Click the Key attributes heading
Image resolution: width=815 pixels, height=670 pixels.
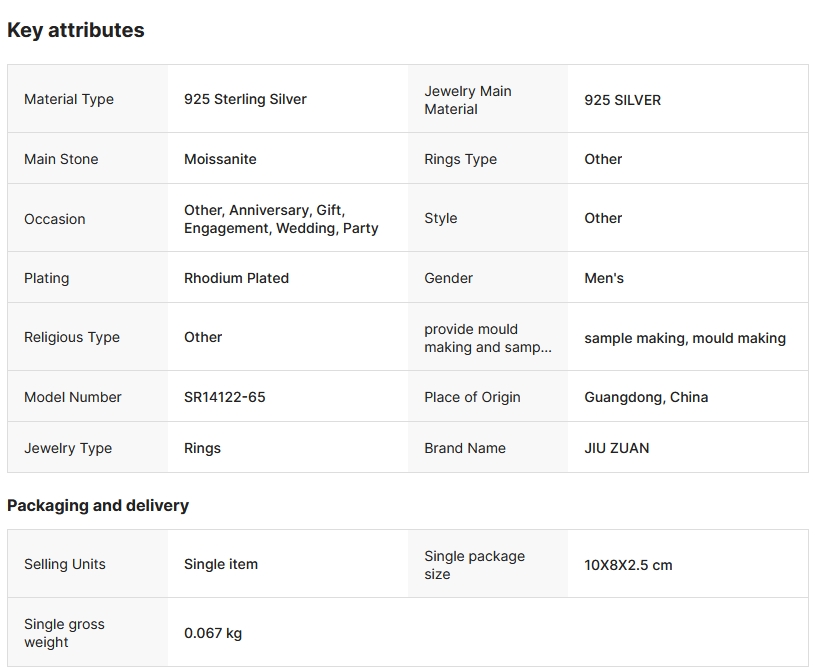76,30
